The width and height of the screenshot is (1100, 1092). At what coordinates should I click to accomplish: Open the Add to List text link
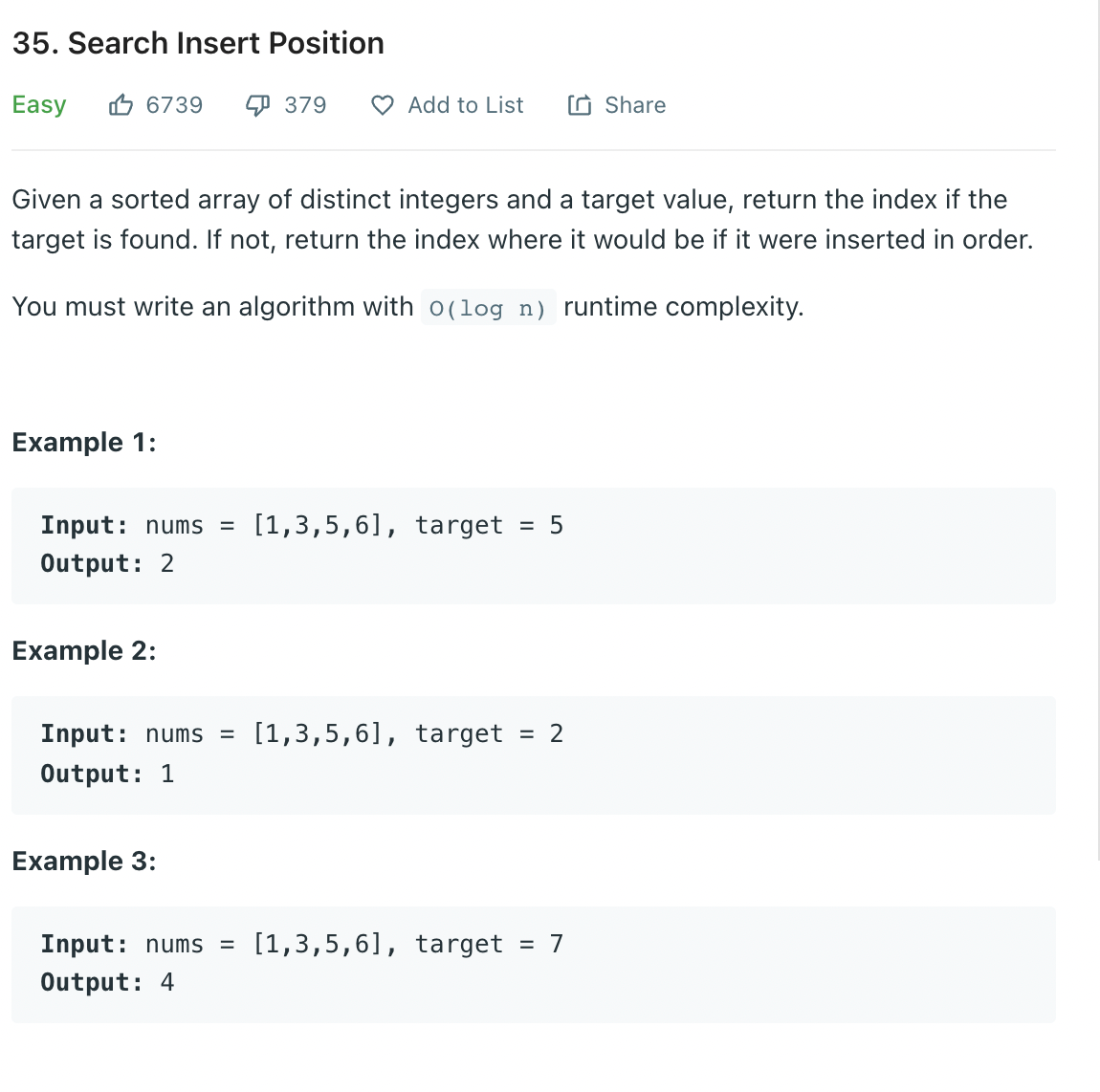point(465,105)
